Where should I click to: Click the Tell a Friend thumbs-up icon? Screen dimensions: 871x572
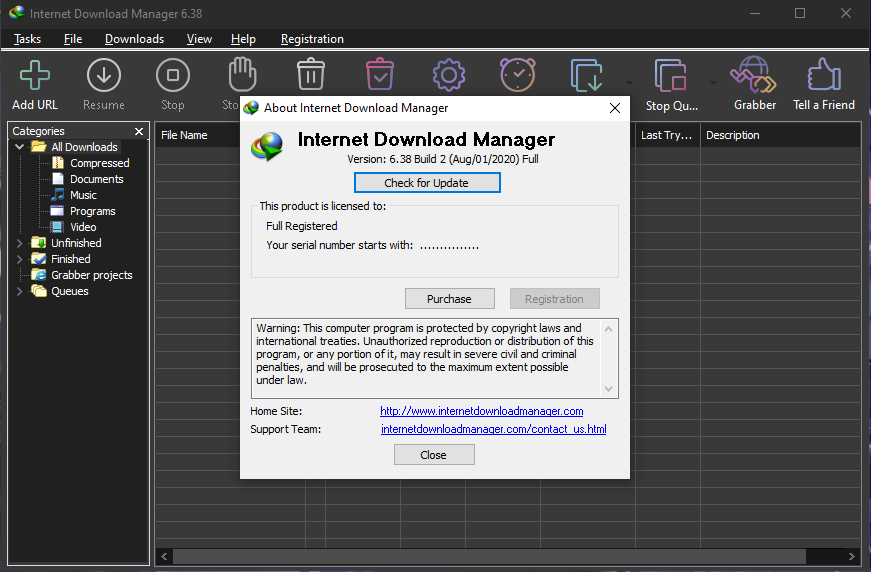[x=824, y=74]
